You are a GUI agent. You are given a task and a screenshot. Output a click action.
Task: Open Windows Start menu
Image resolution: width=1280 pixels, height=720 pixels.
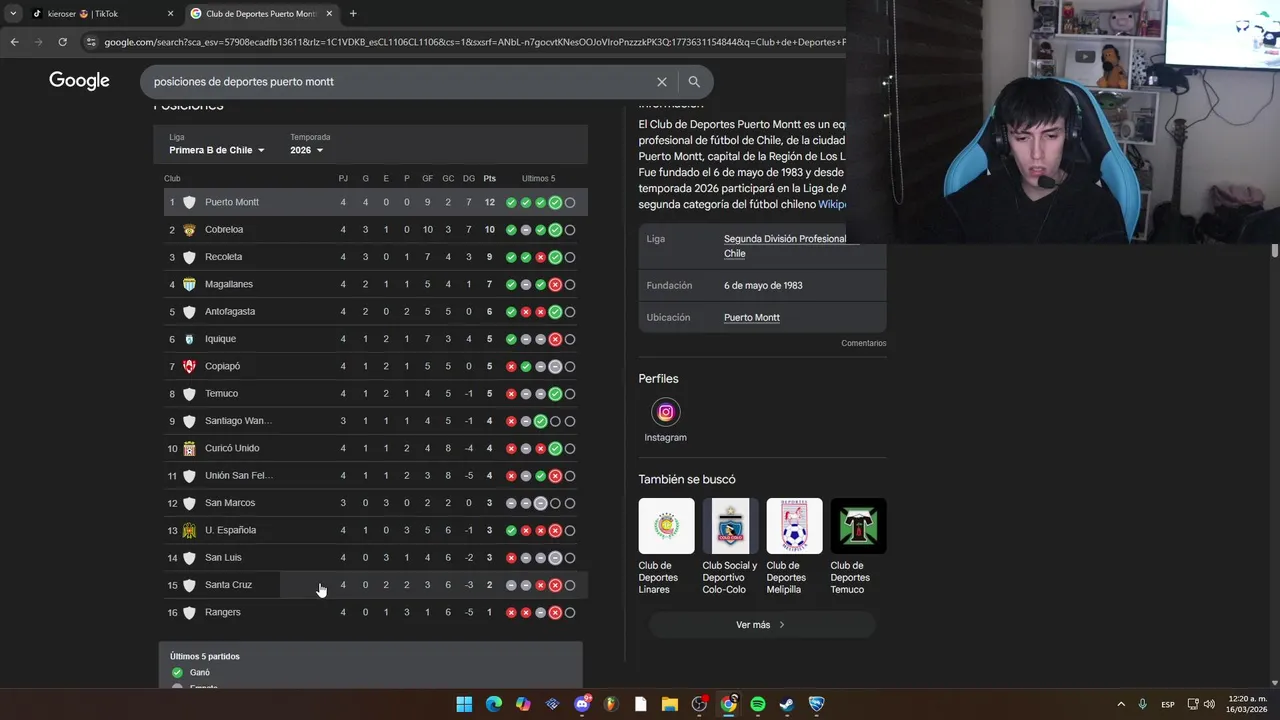[464, 704]
